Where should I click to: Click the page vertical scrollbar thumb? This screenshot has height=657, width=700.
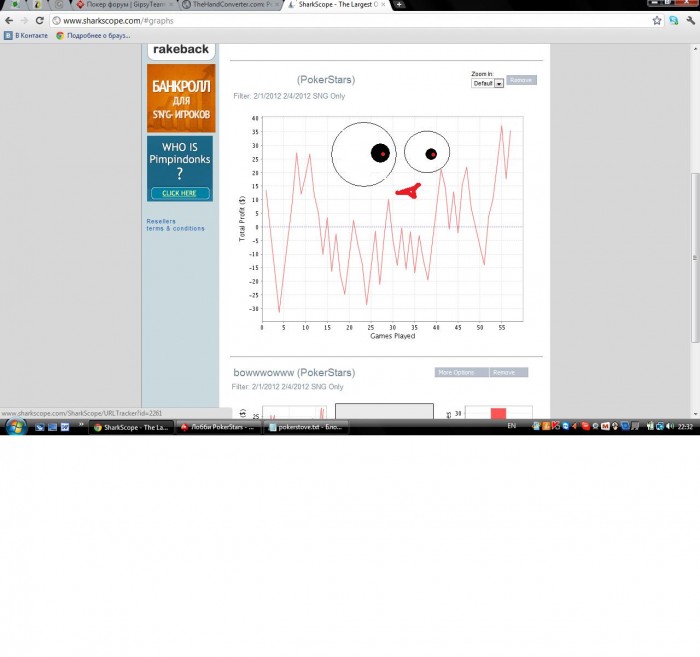coord(695,258)
